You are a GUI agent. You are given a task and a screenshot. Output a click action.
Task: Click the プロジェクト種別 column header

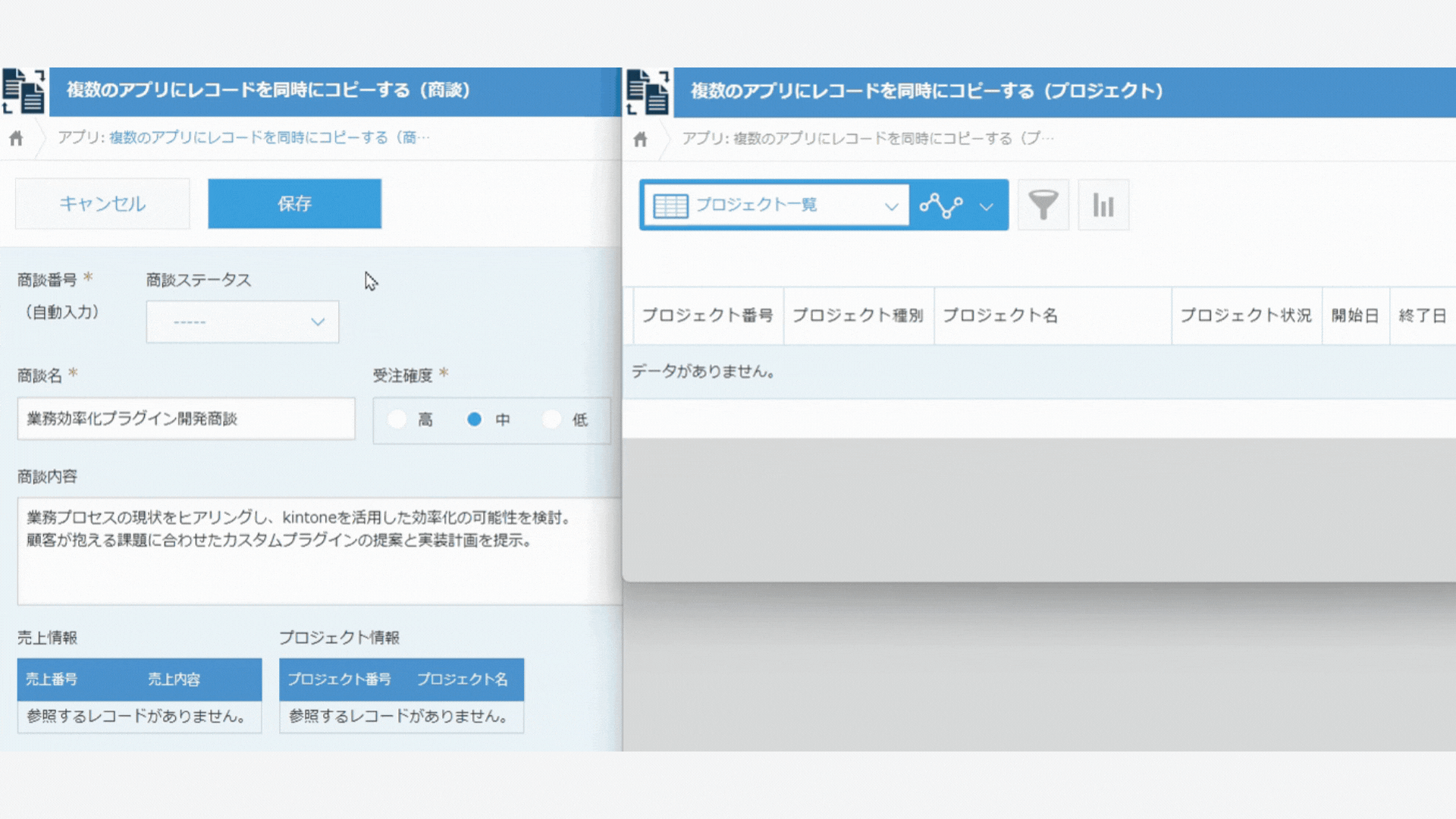pyautogui.click(x=858, y=315)
